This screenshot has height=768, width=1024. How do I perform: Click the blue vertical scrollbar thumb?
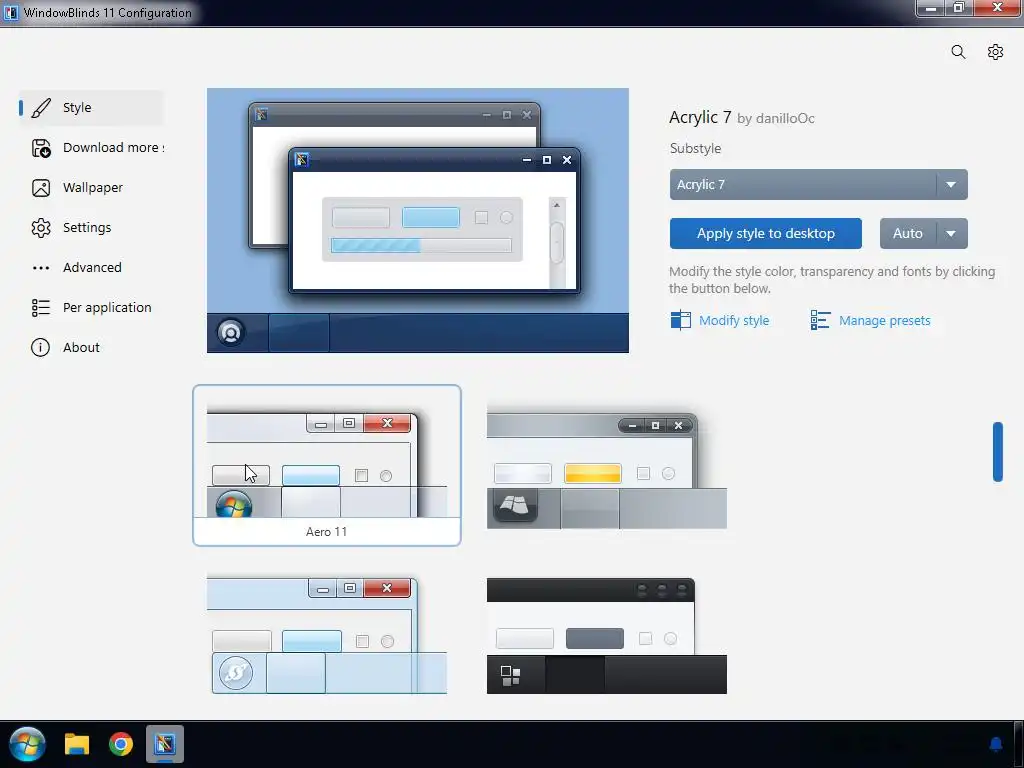point(997,452)
